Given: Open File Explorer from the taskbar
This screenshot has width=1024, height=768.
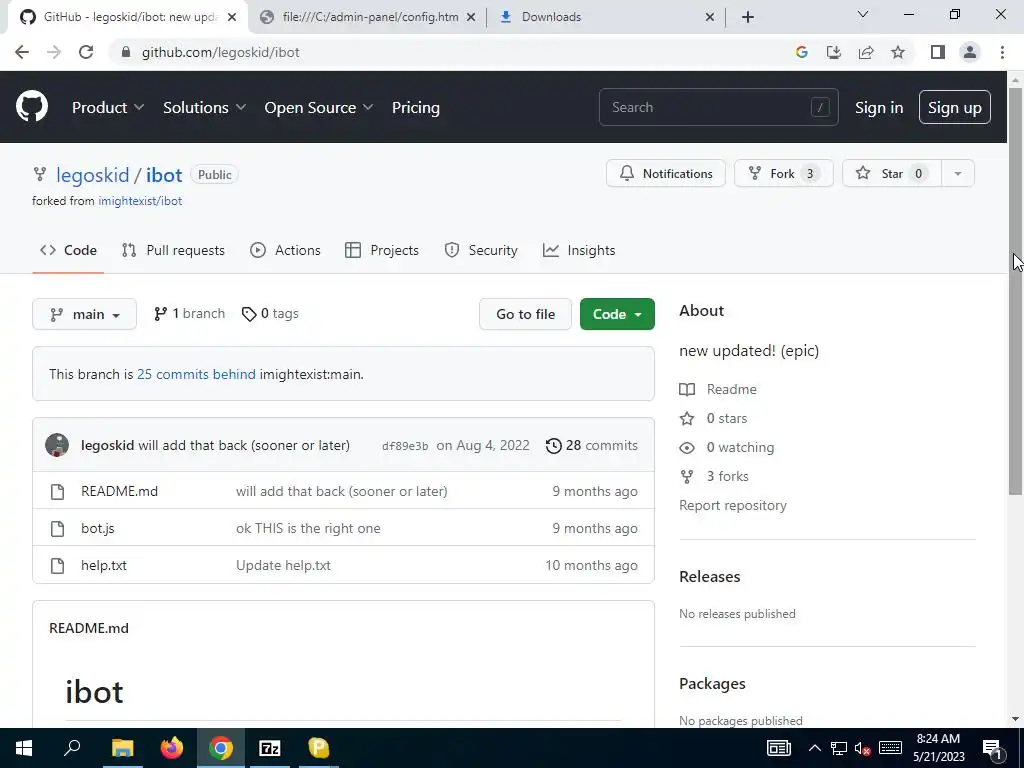Looking at the screenshot, I should tap(122, 748).
